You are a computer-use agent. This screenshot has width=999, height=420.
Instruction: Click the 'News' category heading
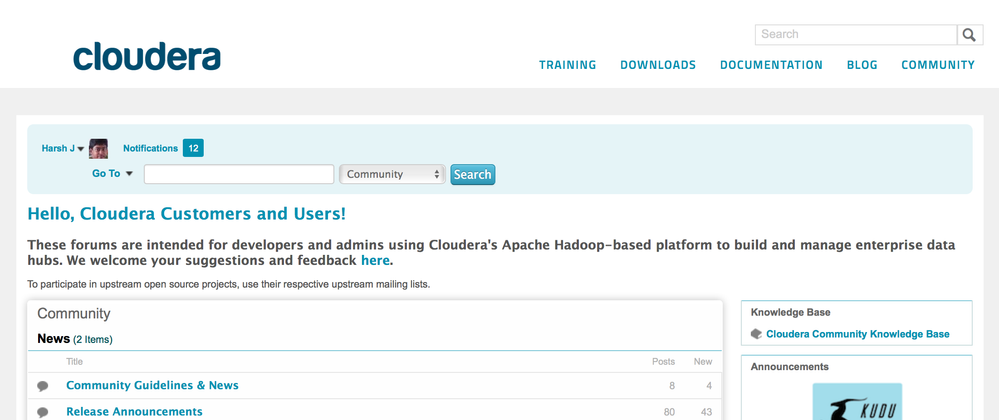pyautogui.click(x=54, y=339)
